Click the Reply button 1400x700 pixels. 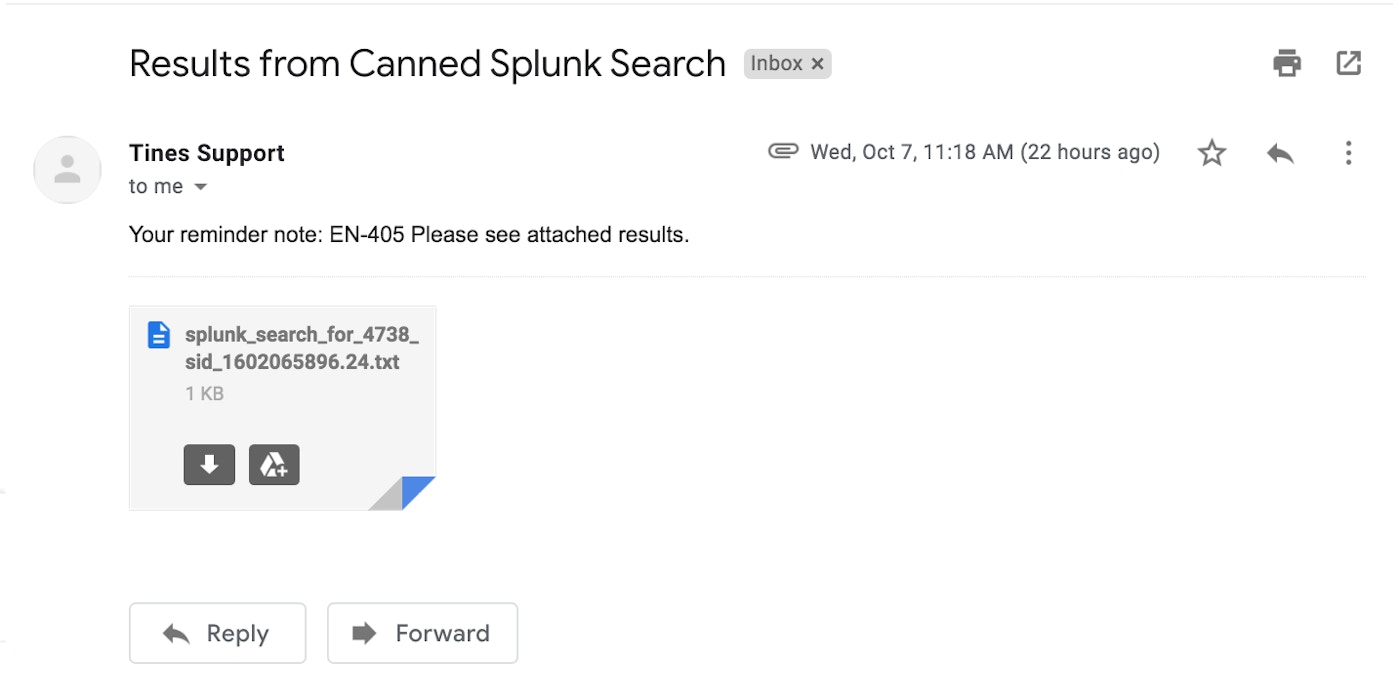[217, 633]
